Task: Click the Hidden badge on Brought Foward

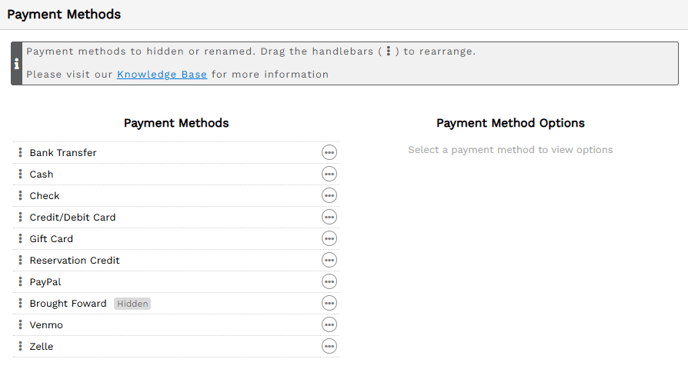Action: click(x=133, y=304)
